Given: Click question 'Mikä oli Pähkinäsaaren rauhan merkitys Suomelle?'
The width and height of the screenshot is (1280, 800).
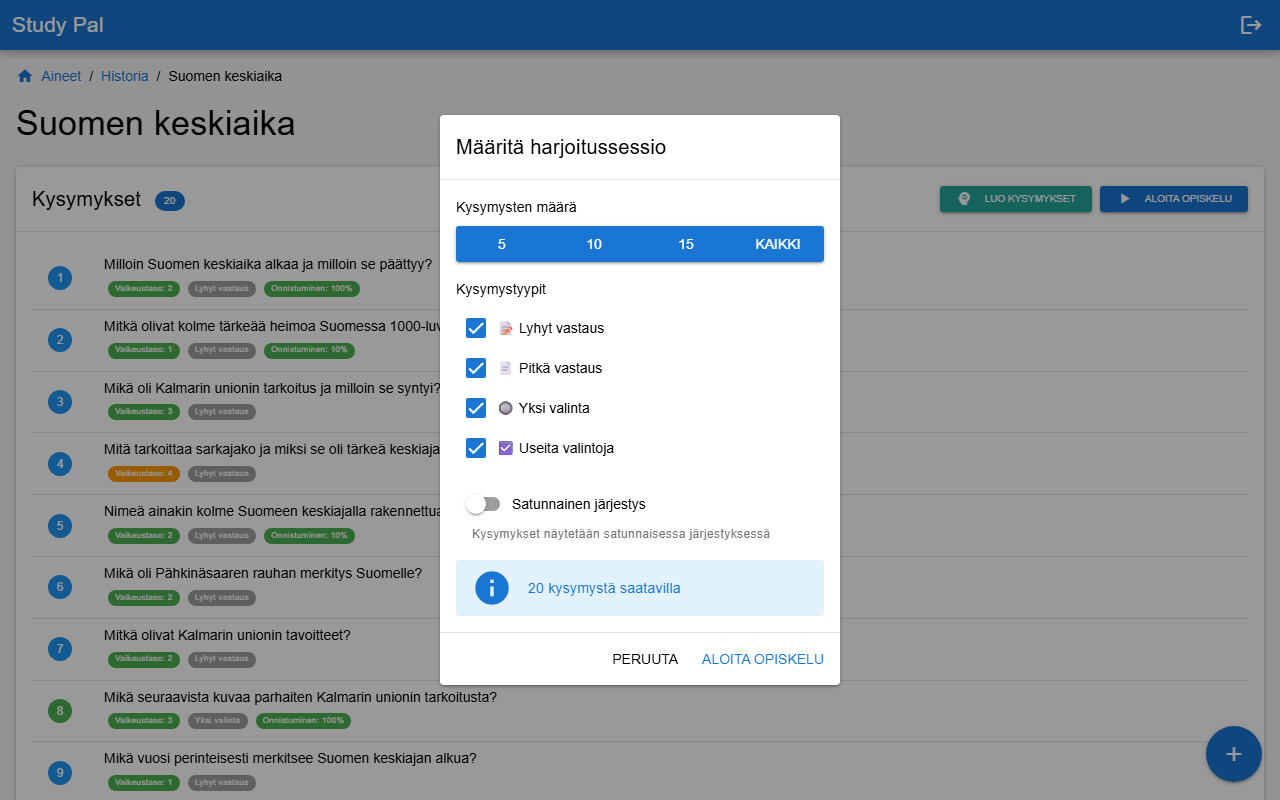Looking at the screenshot, I should point(263,573).
